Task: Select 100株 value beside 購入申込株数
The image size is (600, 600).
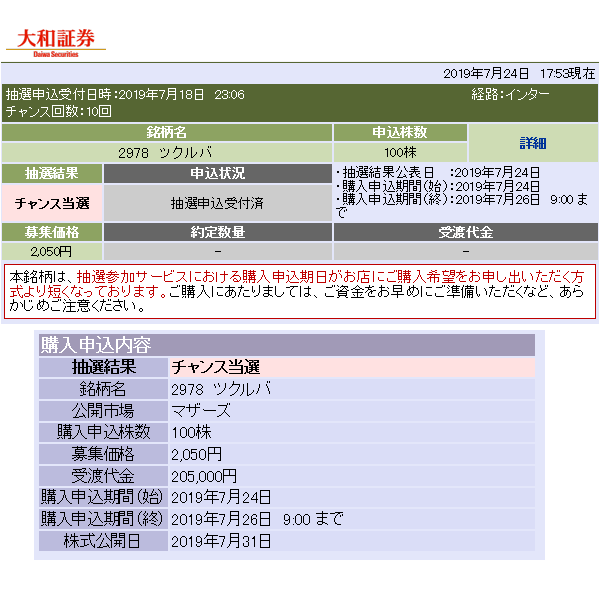Action: 352,432
